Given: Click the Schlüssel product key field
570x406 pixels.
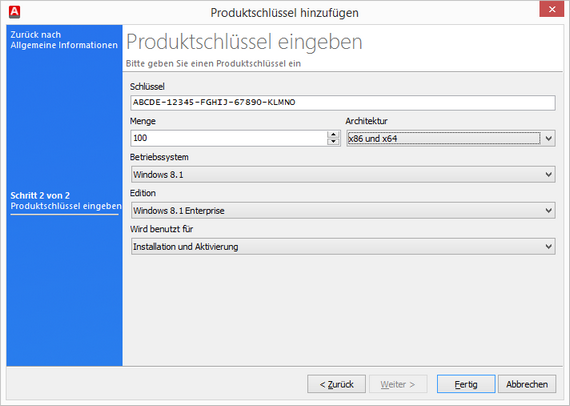Looking at the screenshot, I should point(342,102).
